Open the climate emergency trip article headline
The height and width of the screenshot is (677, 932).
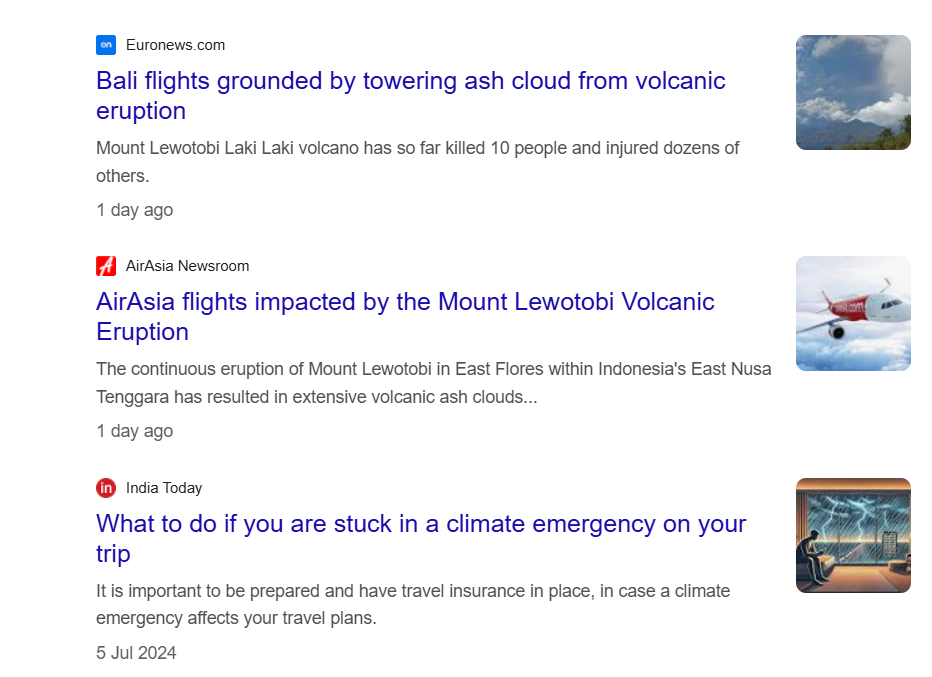421,524
